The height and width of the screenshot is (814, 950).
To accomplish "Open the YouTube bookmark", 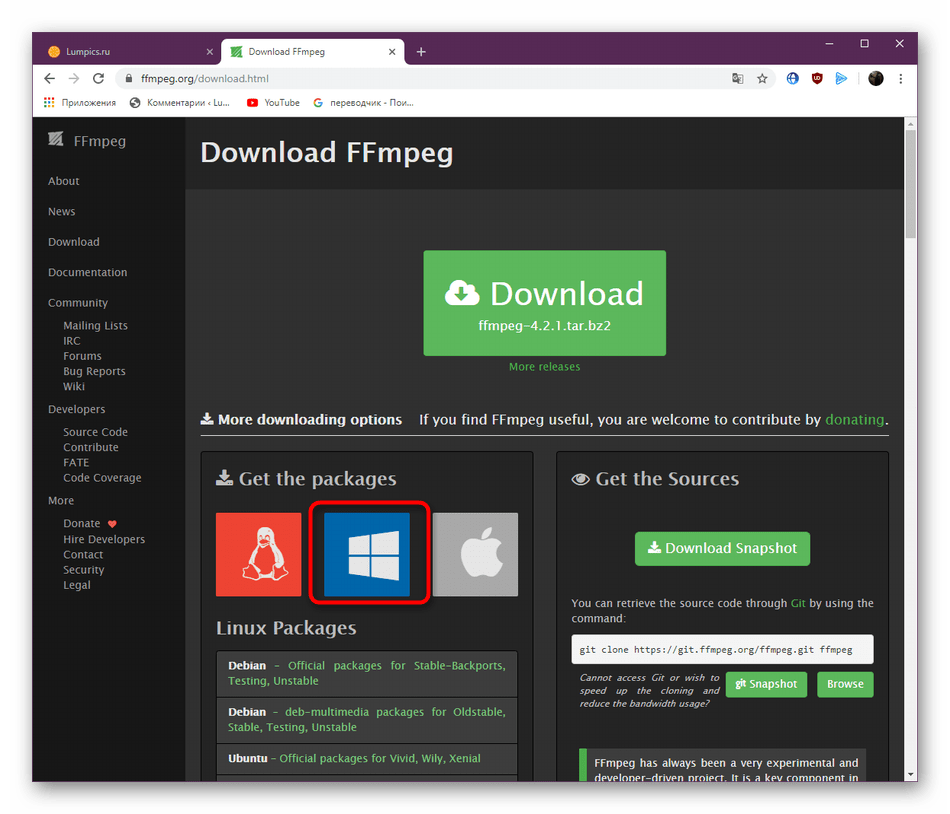I will [x=273, y=102].
